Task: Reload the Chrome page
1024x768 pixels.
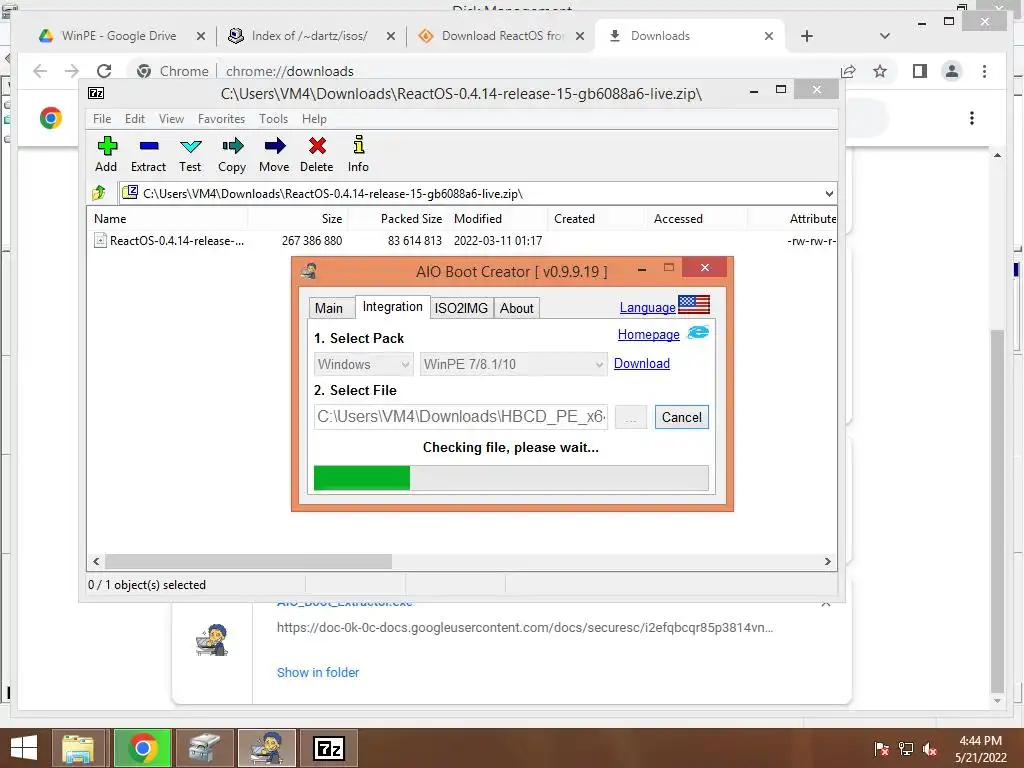Action: (104, 71)
